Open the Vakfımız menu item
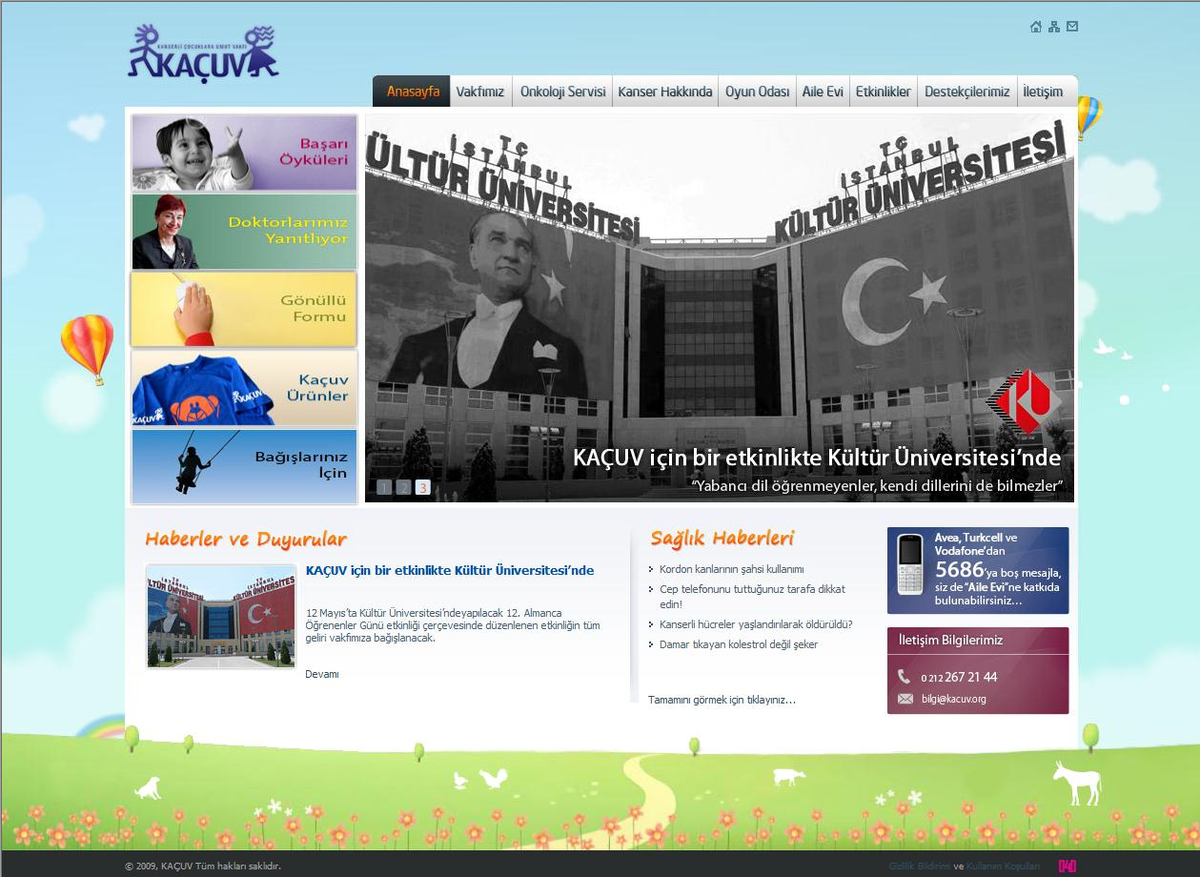Image resolution: width=1200 pixels, height=877 pixels. [480, 91]
